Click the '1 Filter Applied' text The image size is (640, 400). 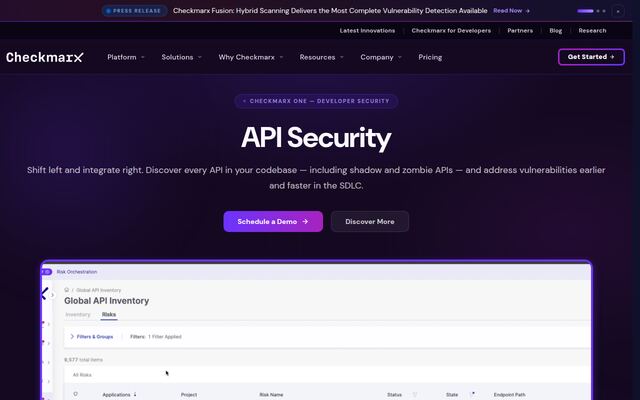click(x=164, y=337)
